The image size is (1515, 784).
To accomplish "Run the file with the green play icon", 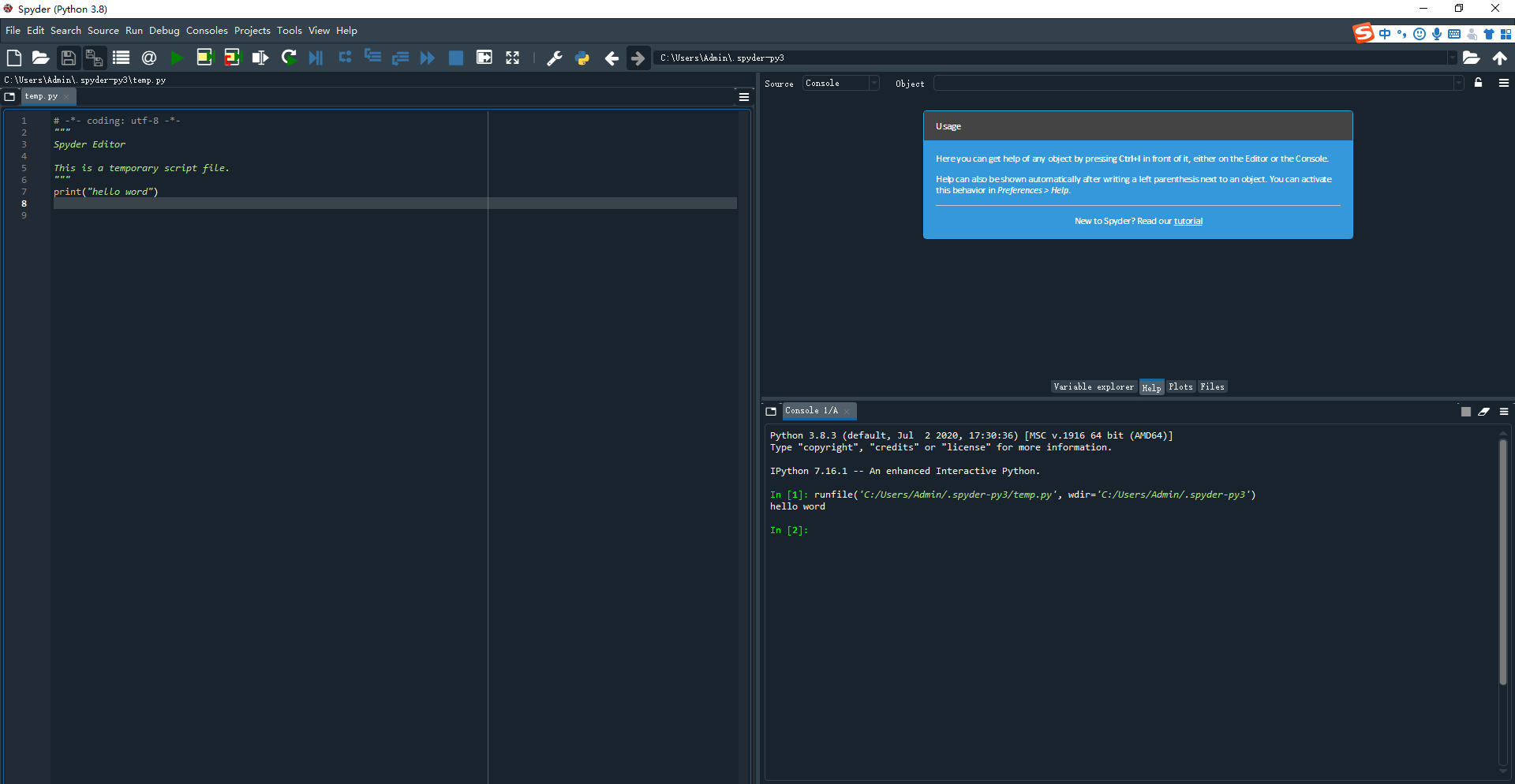I will coord(177,58).
